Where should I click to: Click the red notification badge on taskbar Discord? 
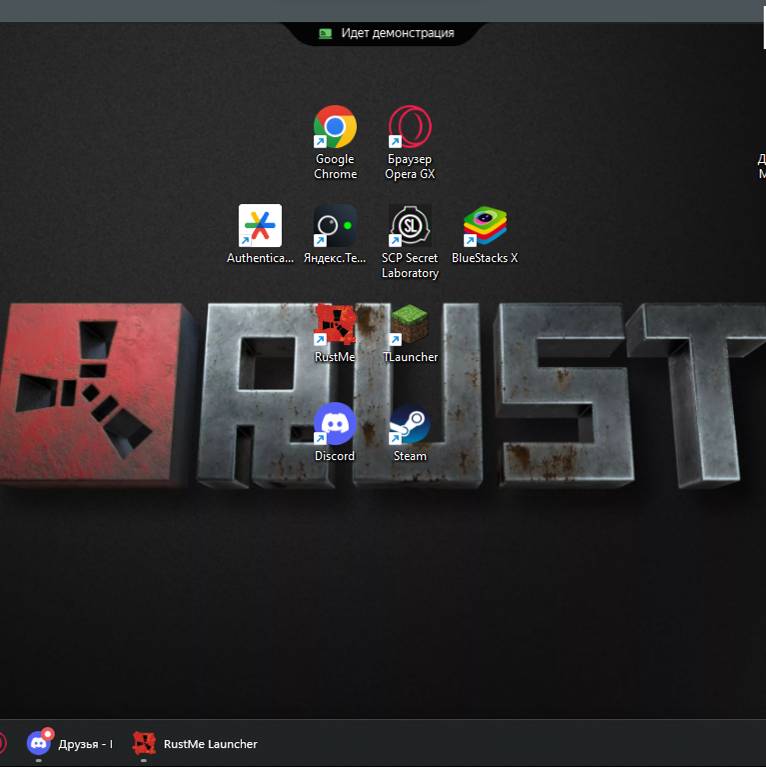tap(47, 734)
